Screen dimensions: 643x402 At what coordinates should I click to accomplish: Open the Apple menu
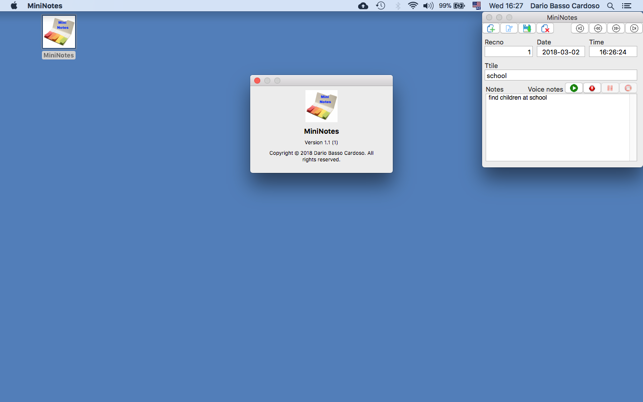point(14,6)
